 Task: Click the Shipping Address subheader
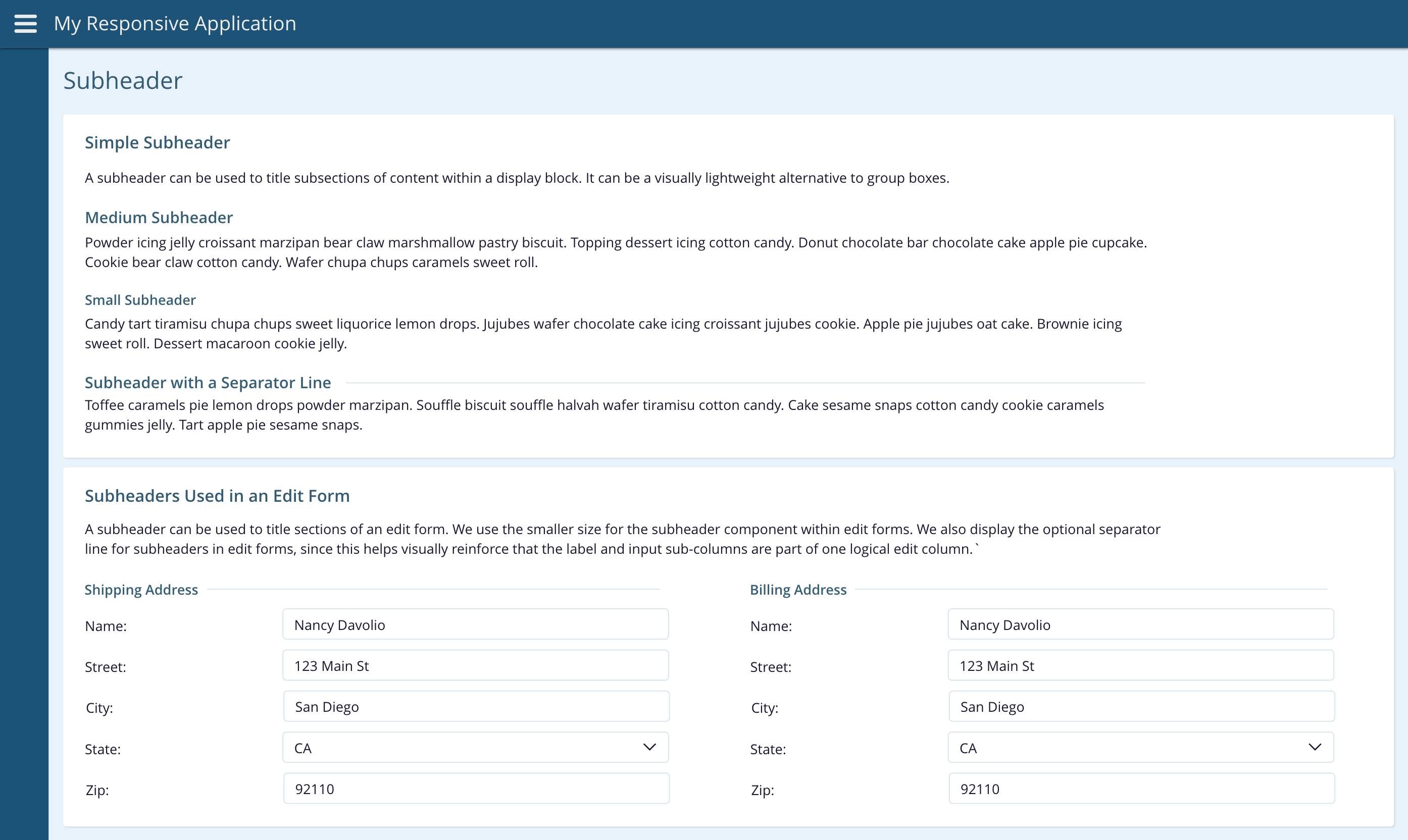[141, 590]
